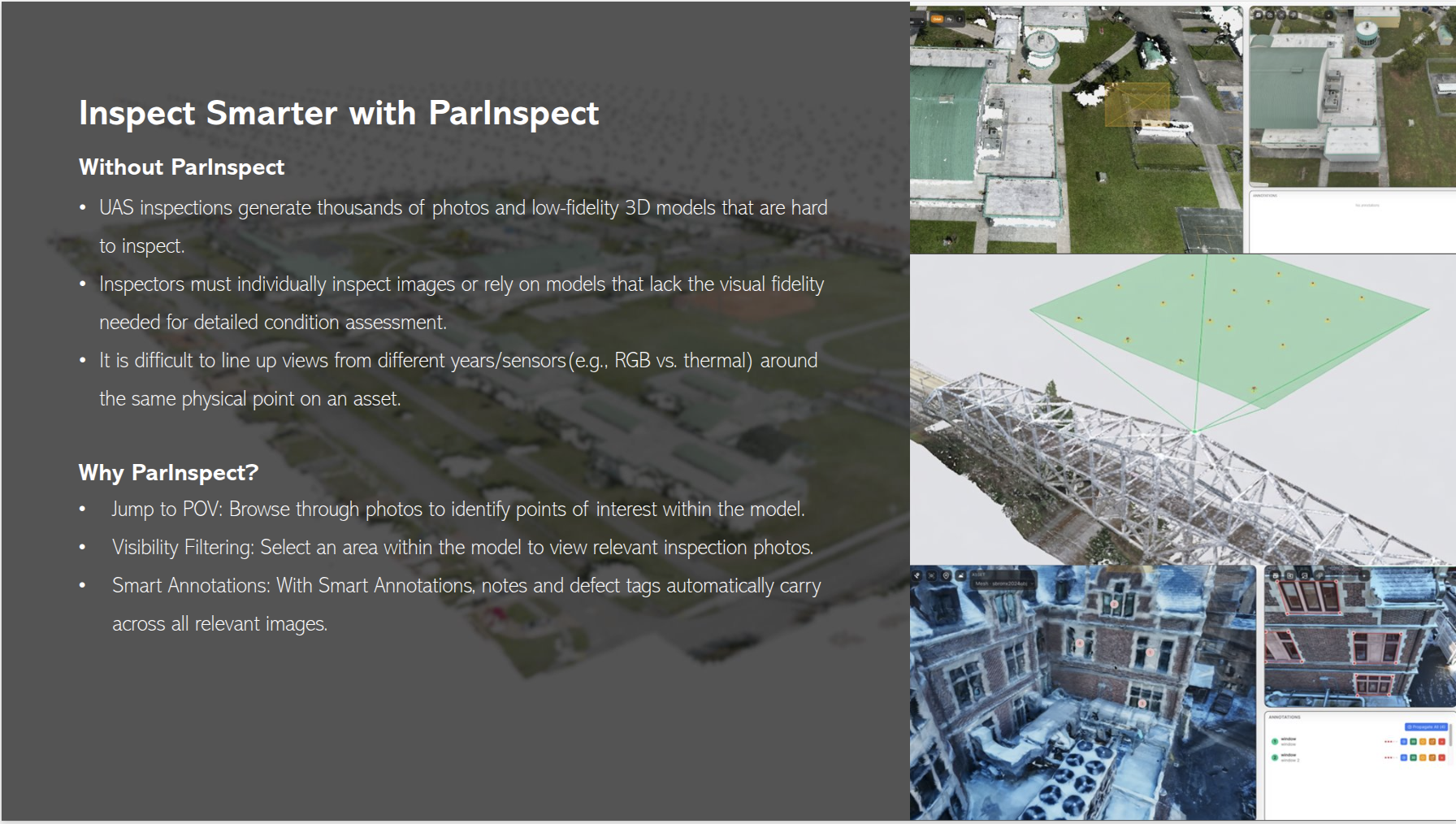This screenshot has width=1456, height=824.
Task: Open the question-mark help button
Action: coord(960,19)
